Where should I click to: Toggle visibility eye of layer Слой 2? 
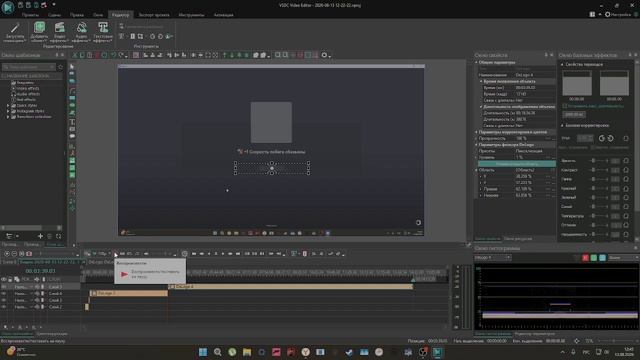coord(4,307)
